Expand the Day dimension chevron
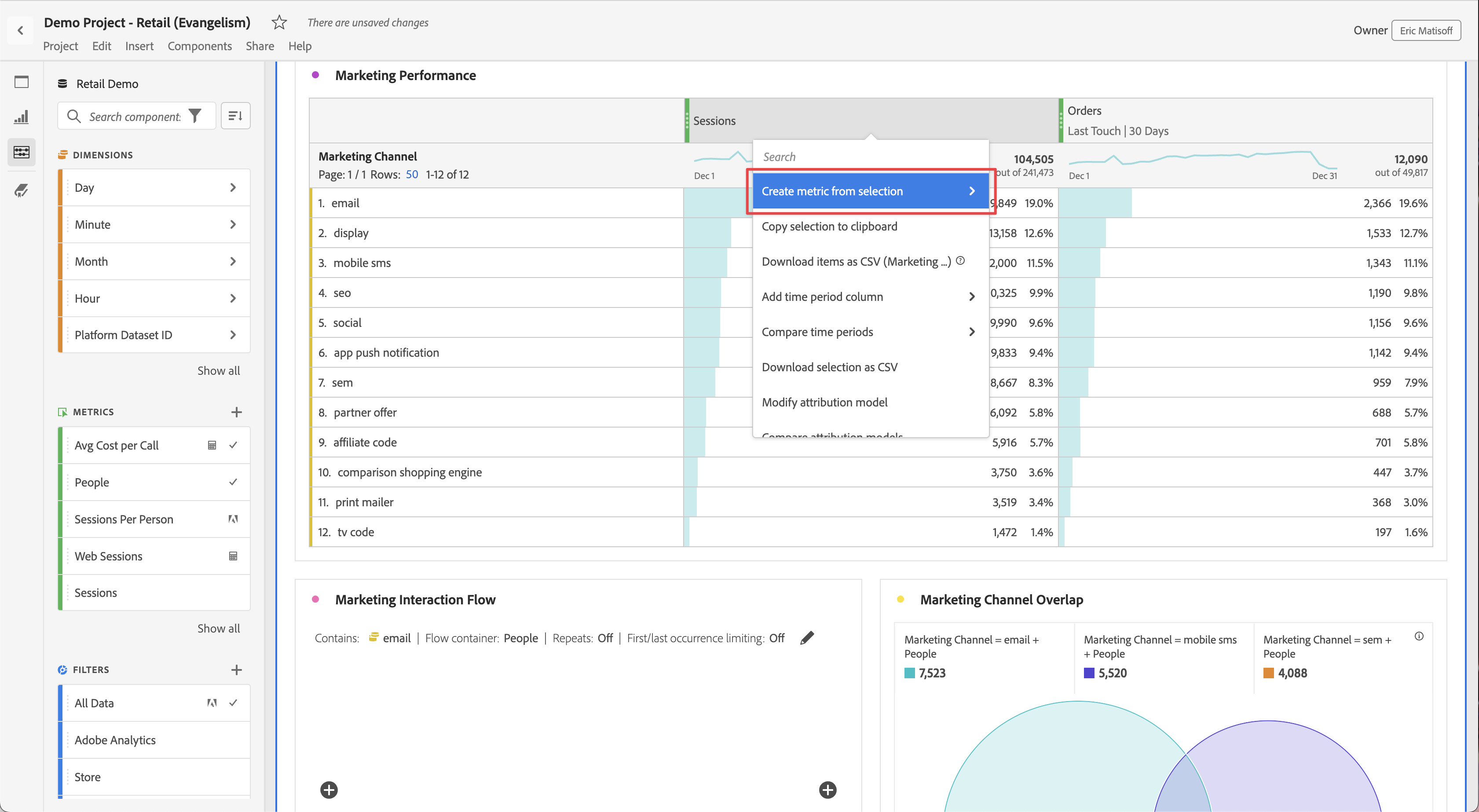 [x=233, y=188]
